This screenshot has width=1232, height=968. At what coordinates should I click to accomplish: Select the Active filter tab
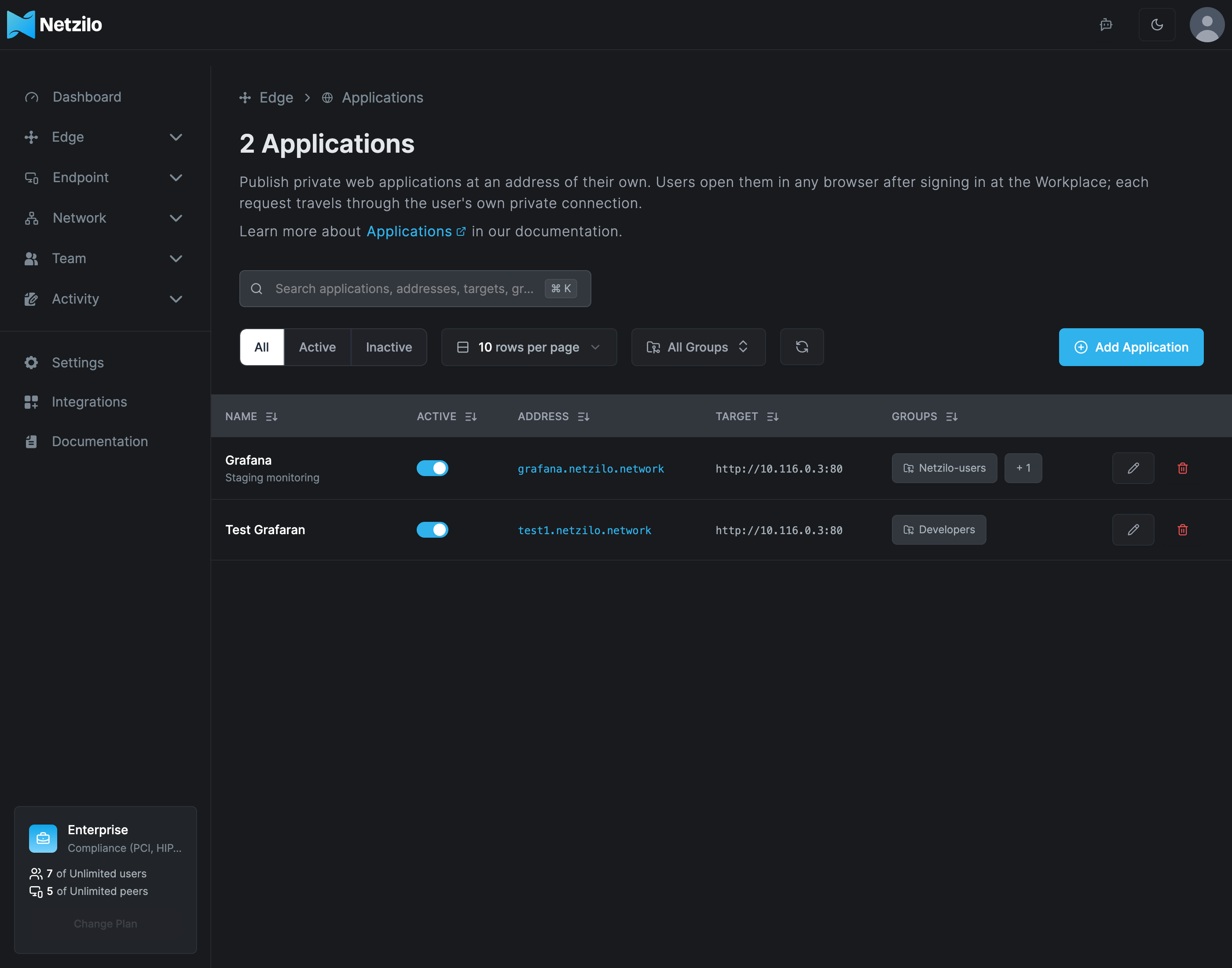click(x=317, y=347)
